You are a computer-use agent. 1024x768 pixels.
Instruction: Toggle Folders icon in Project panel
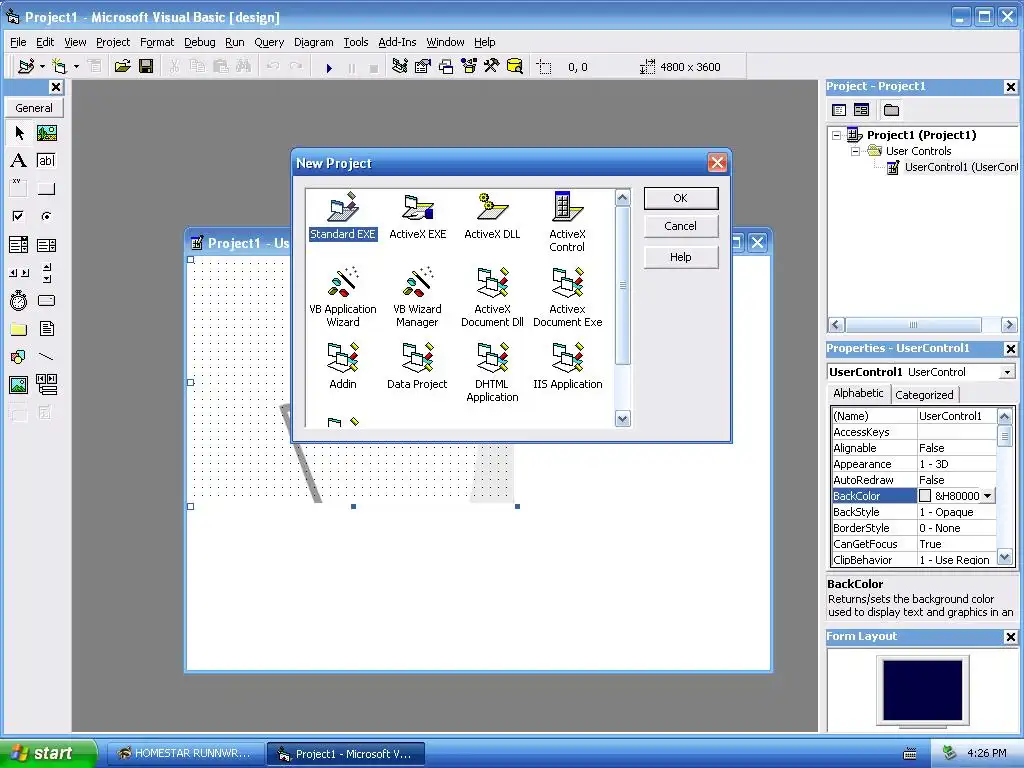coord(891,110)
